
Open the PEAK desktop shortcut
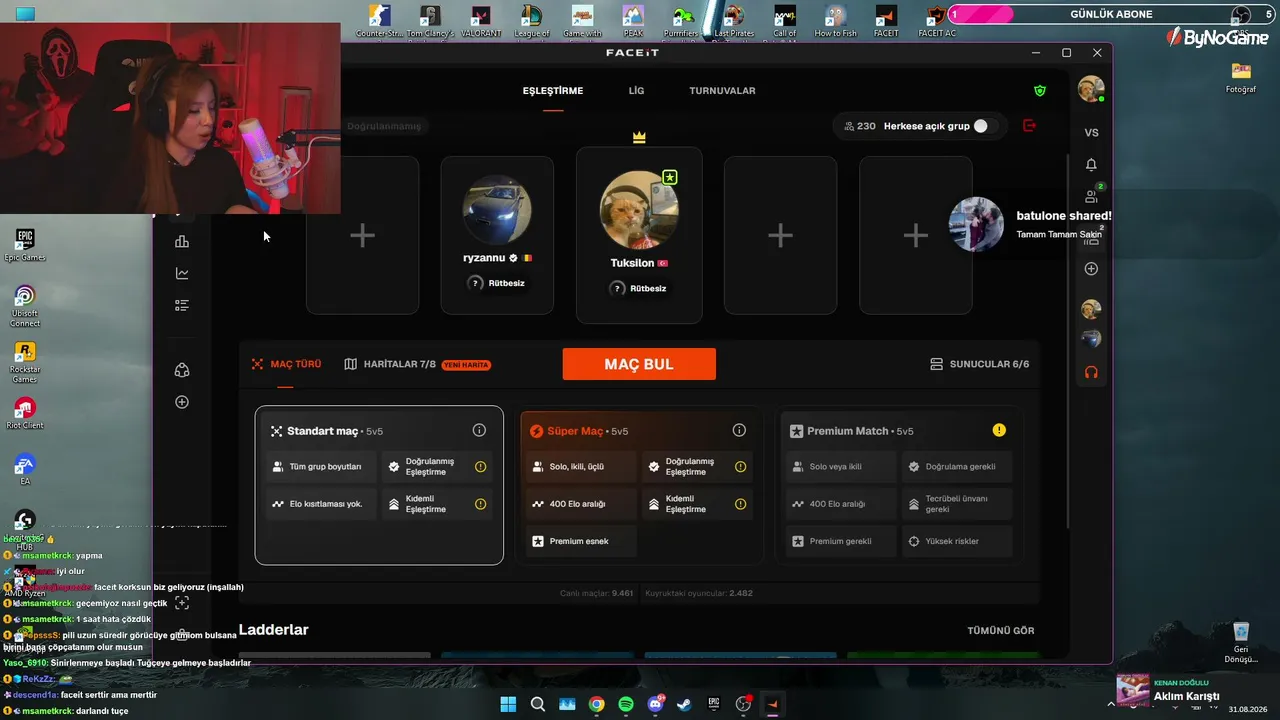pos(633,20)
